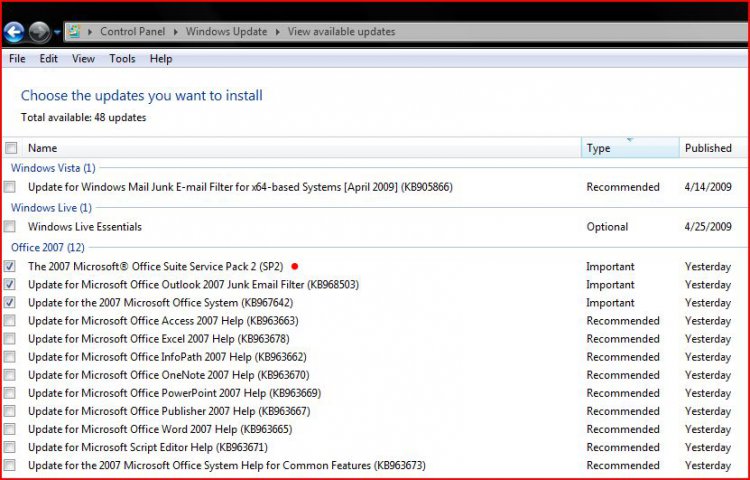The height and width of the screenshot is (480, 750).
Task: Check Office PowerPoint 2007 Help KB963669
Action: click(10, 393)
